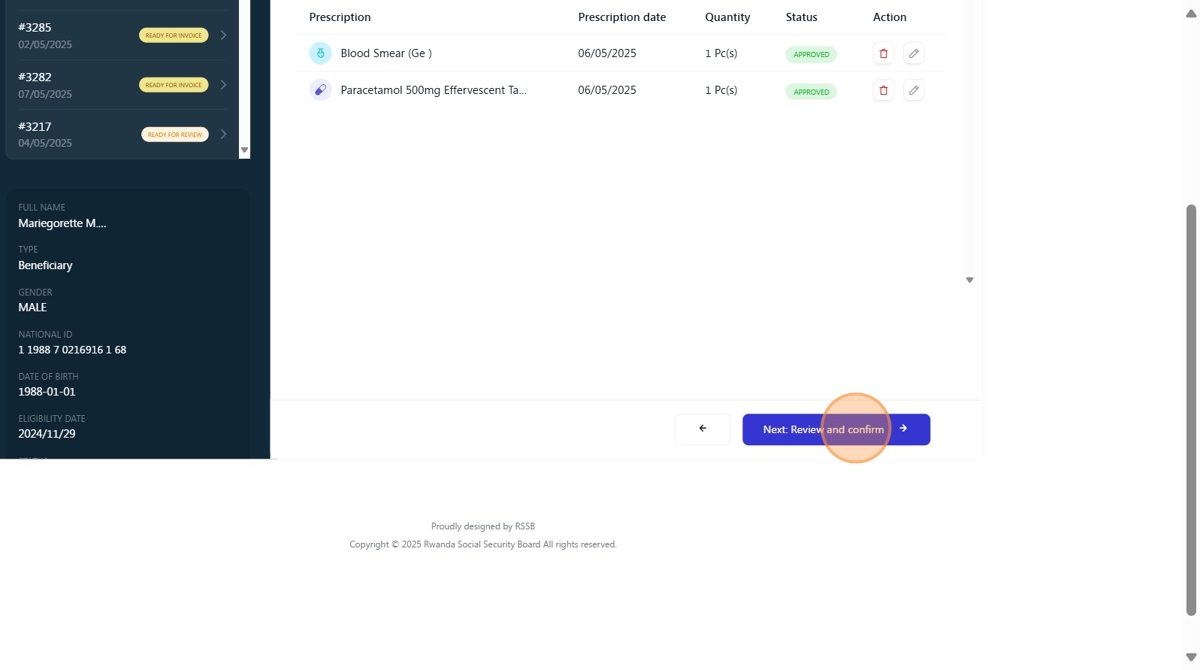1200x670 pixels.
Task: Delete the Paracetamol 500mg prescription
Action: [883, 90]
